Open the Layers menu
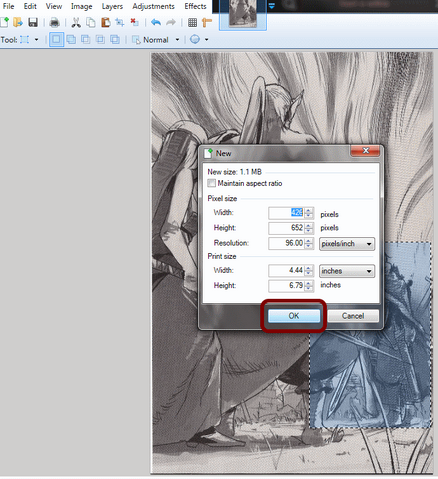 [x=112, y=6]
